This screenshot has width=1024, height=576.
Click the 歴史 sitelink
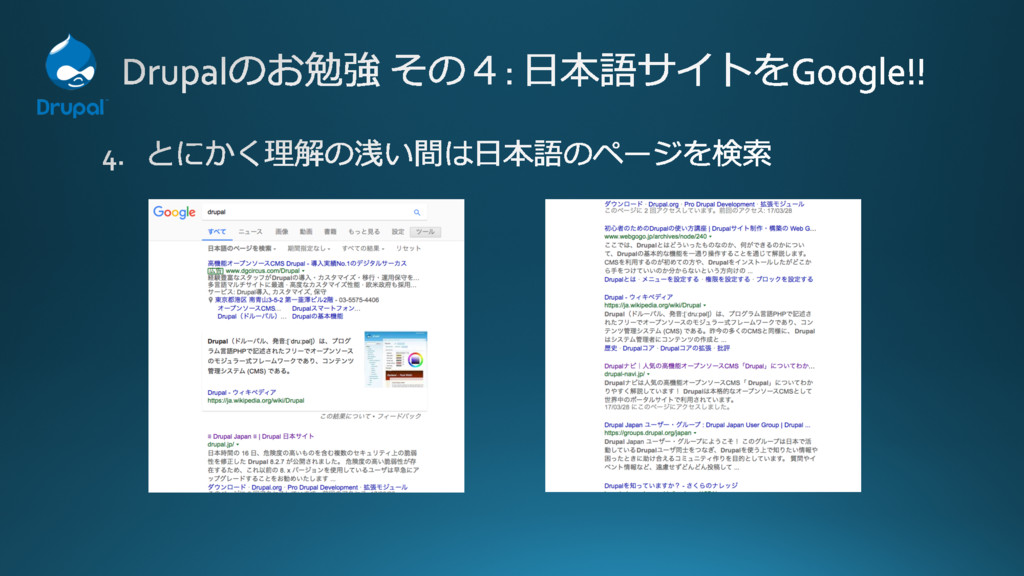point(611,349)
